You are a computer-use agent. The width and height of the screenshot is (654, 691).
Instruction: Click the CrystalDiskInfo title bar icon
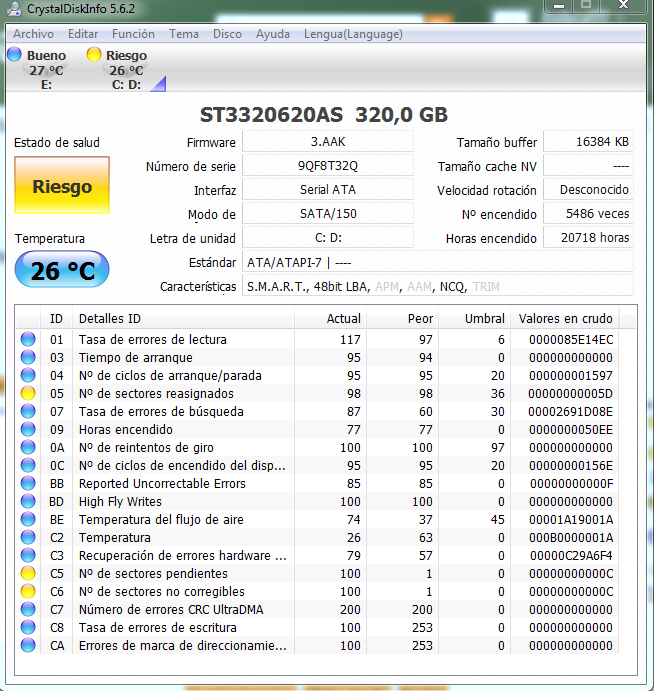[14, 8]
